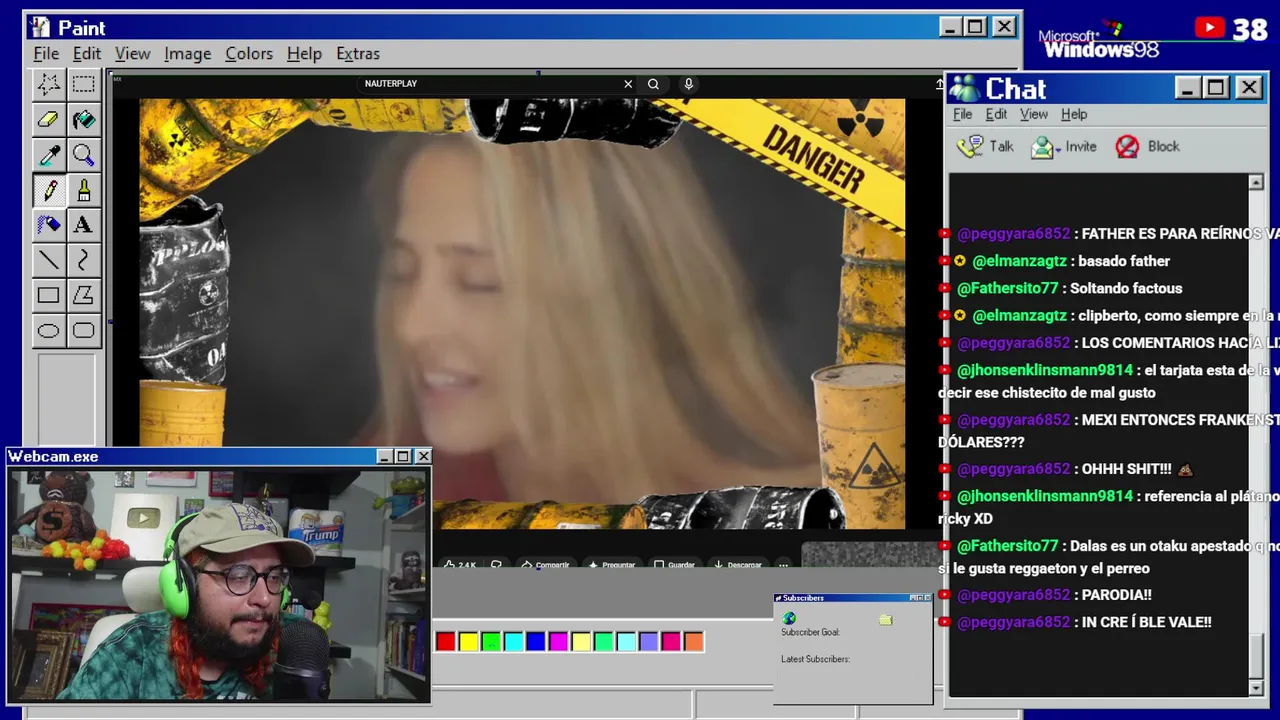The width and height of the screenshot is (1280, 720).
Task: Click the globe icon in Subscribers window
Action: click(x=789, y=618)
